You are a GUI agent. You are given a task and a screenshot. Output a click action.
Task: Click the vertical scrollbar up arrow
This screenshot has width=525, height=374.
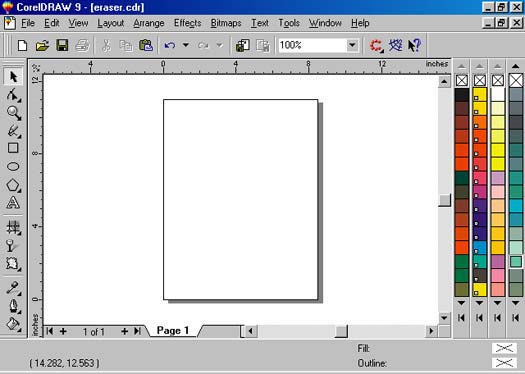(x=444, y=81)
